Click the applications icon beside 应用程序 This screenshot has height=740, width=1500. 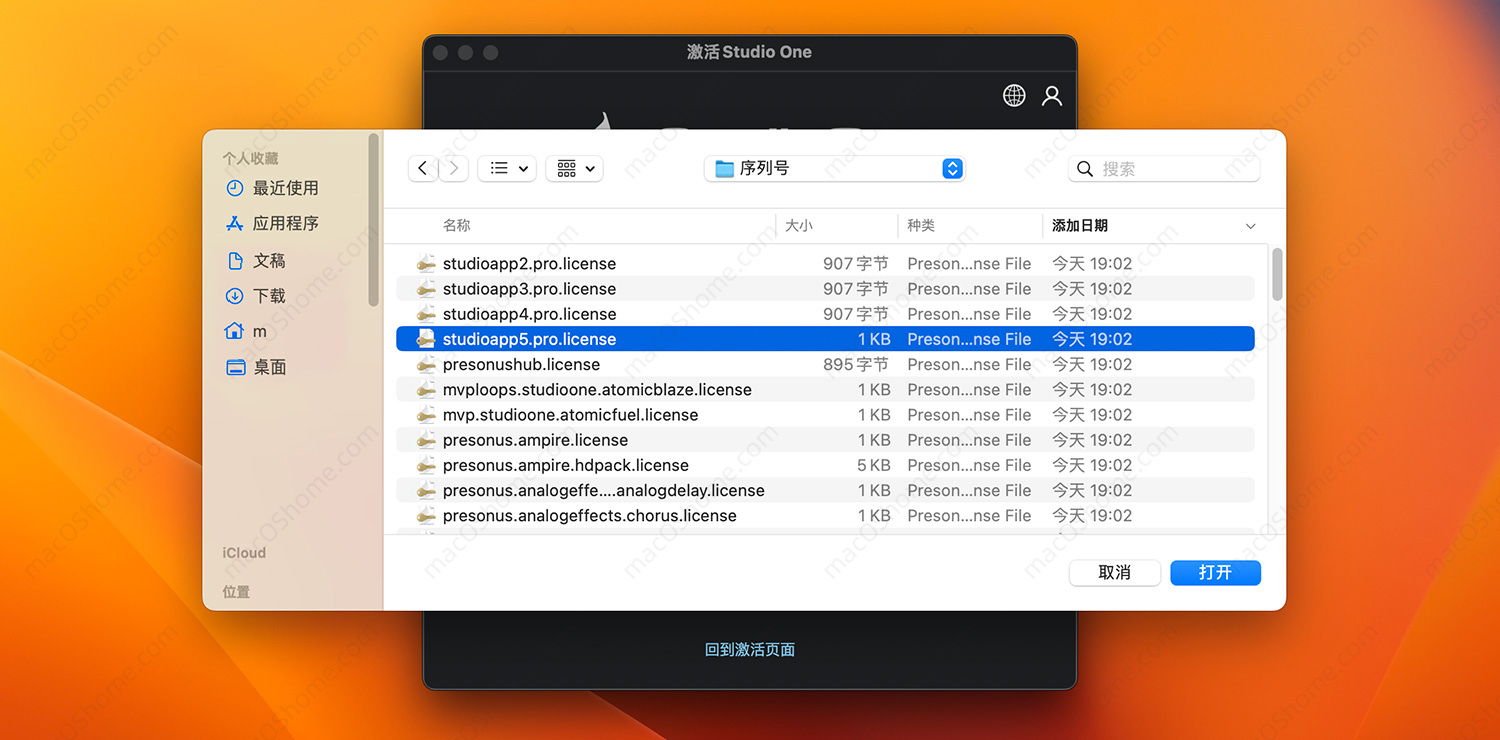tap(235, 224)
